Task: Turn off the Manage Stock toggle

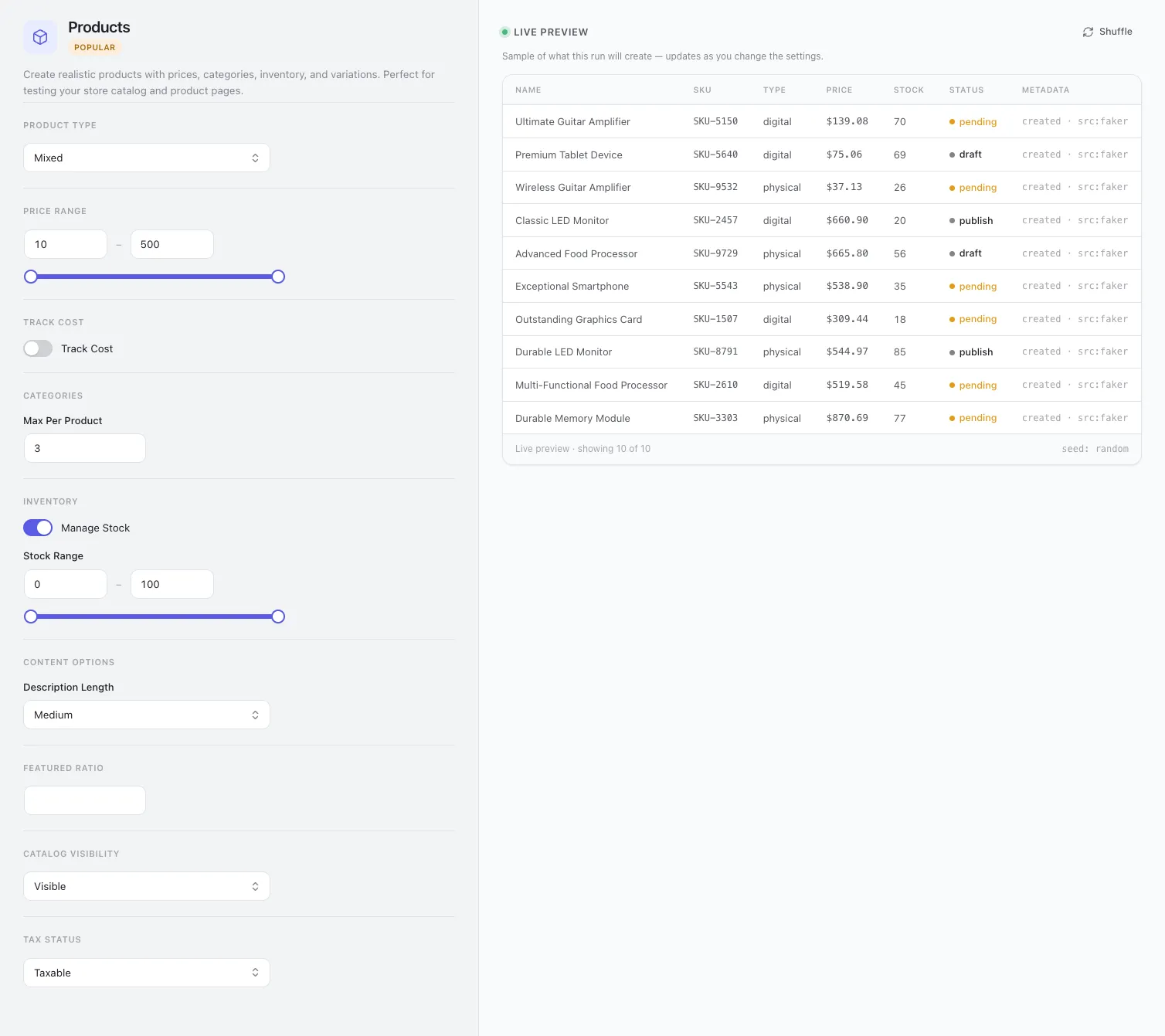Action: (x=38, y=528)
